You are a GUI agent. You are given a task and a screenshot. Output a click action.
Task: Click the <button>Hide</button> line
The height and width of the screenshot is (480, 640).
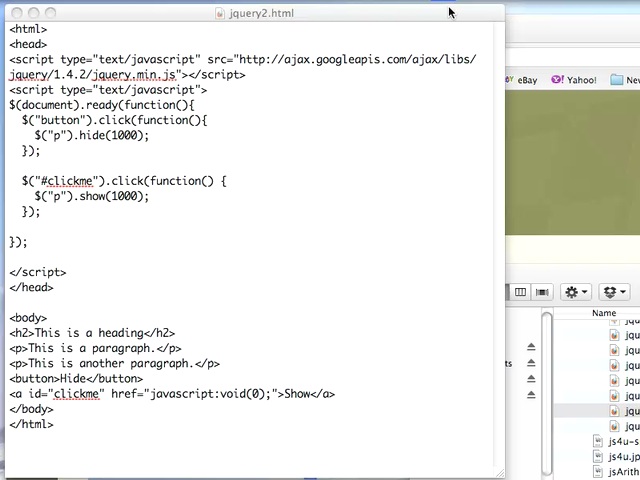point(76,378)
